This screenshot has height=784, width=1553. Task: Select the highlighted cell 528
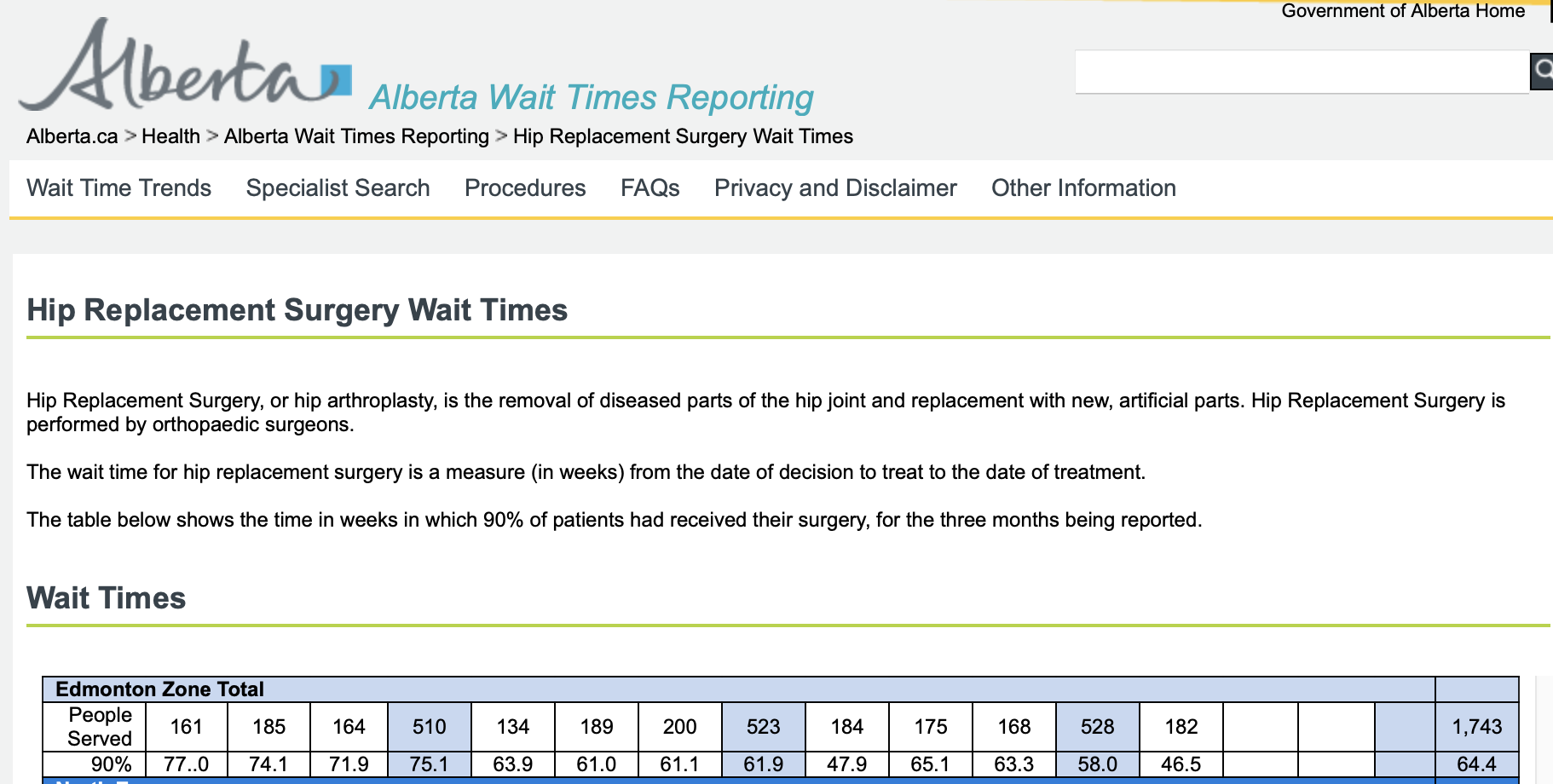pyautogui.click(x=1098, y=727)
